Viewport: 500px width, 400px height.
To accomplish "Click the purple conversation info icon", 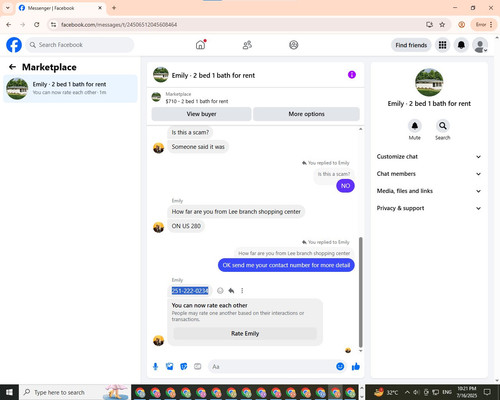I will click(352, 75).
